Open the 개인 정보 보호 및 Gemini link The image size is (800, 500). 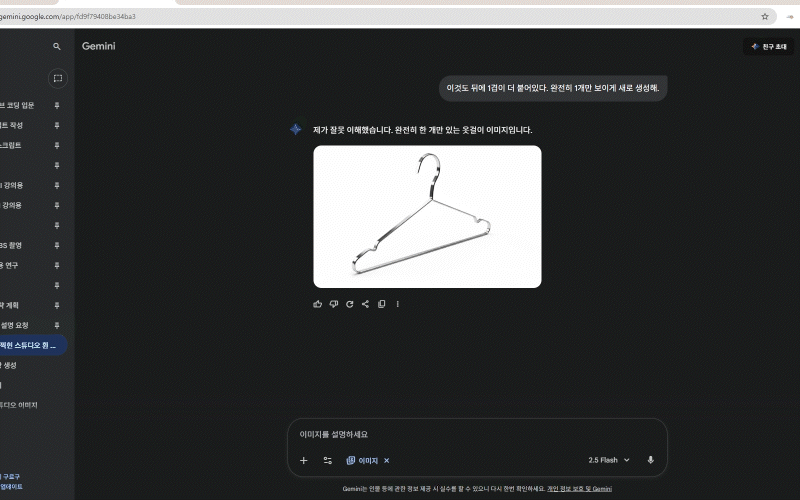coord(579,489)
